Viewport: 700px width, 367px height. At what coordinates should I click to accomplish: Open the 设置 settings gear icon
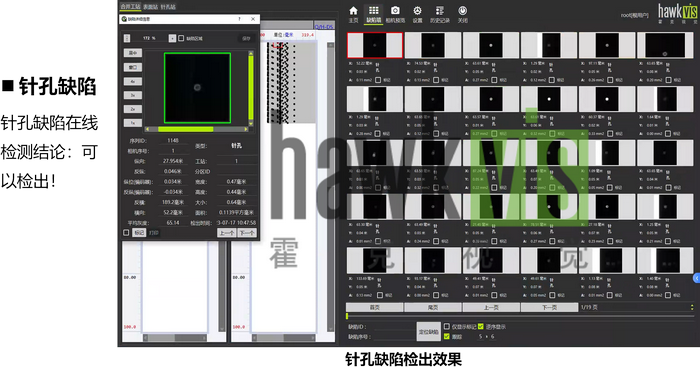(417, 13)
